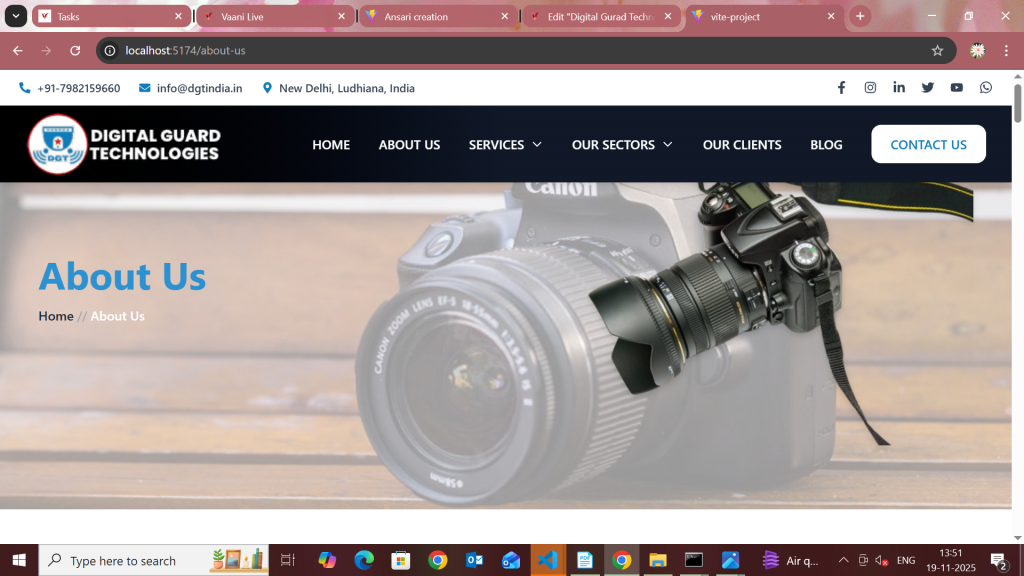Click the LinkedIn icon in top bar
1024x576 pixels.
click(899, 88)
